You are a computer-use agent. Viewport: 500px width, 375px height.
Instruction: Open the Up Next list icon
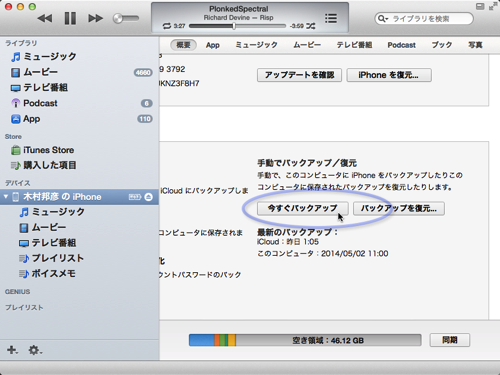[x=331, y=18]
